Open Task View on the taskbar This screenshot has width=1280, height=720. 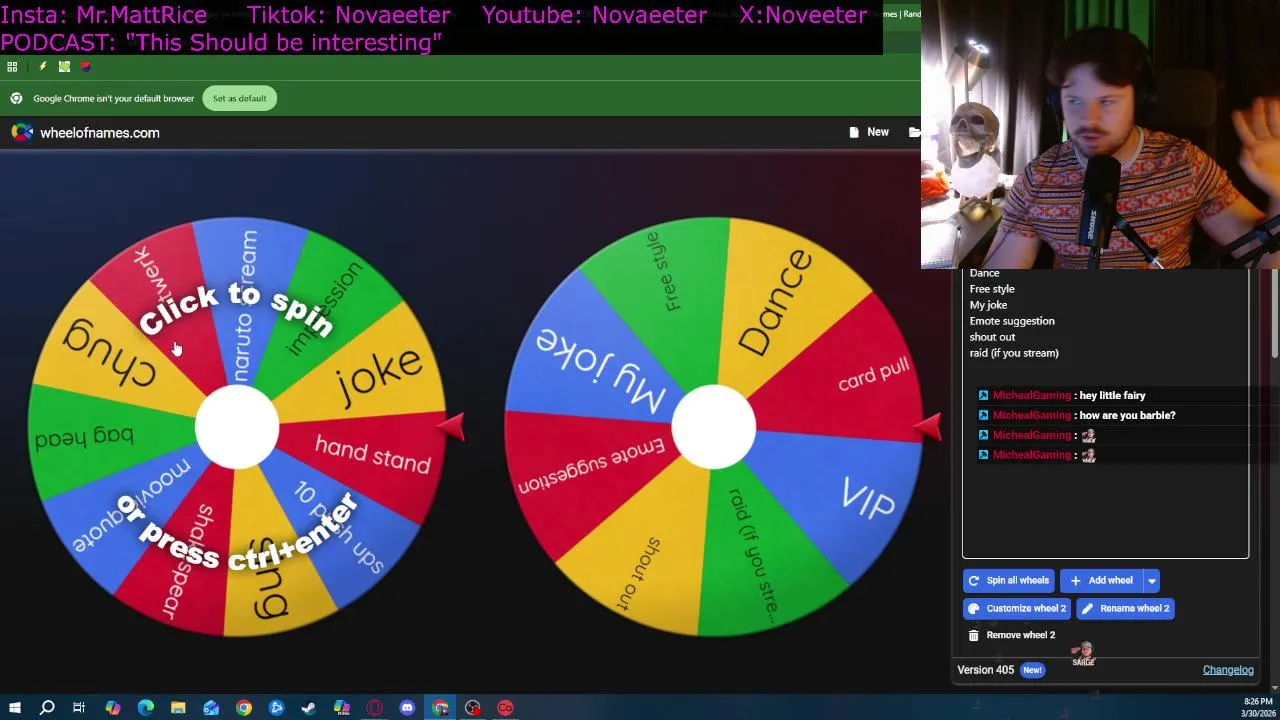79,708
